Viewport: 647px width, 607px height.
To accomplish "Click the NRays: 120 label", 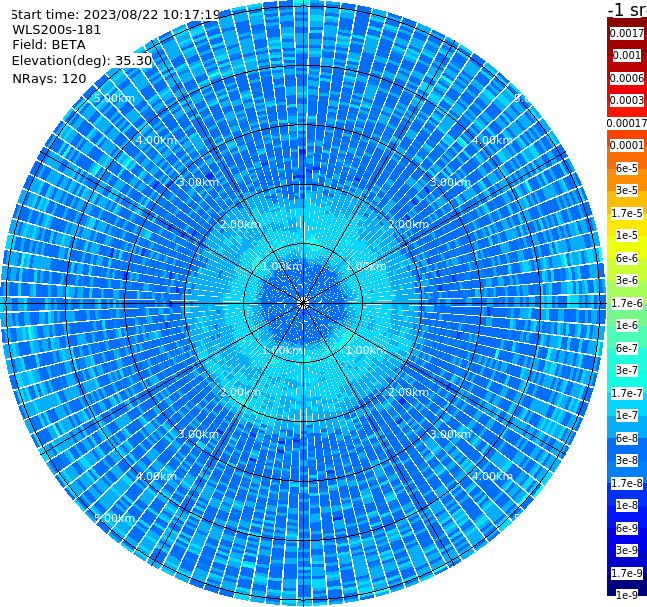I will (49, 78).
